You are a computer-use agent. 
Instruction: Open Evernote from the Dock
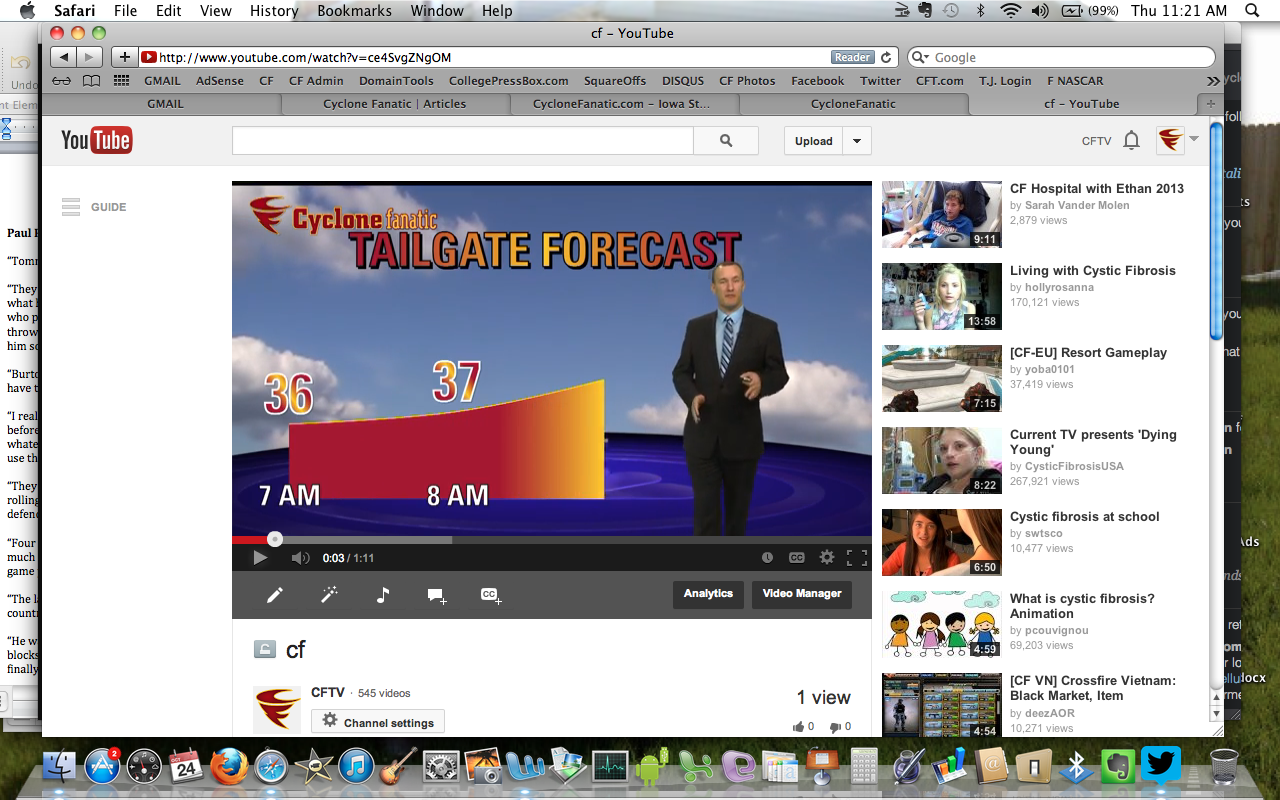(1119, 767)
